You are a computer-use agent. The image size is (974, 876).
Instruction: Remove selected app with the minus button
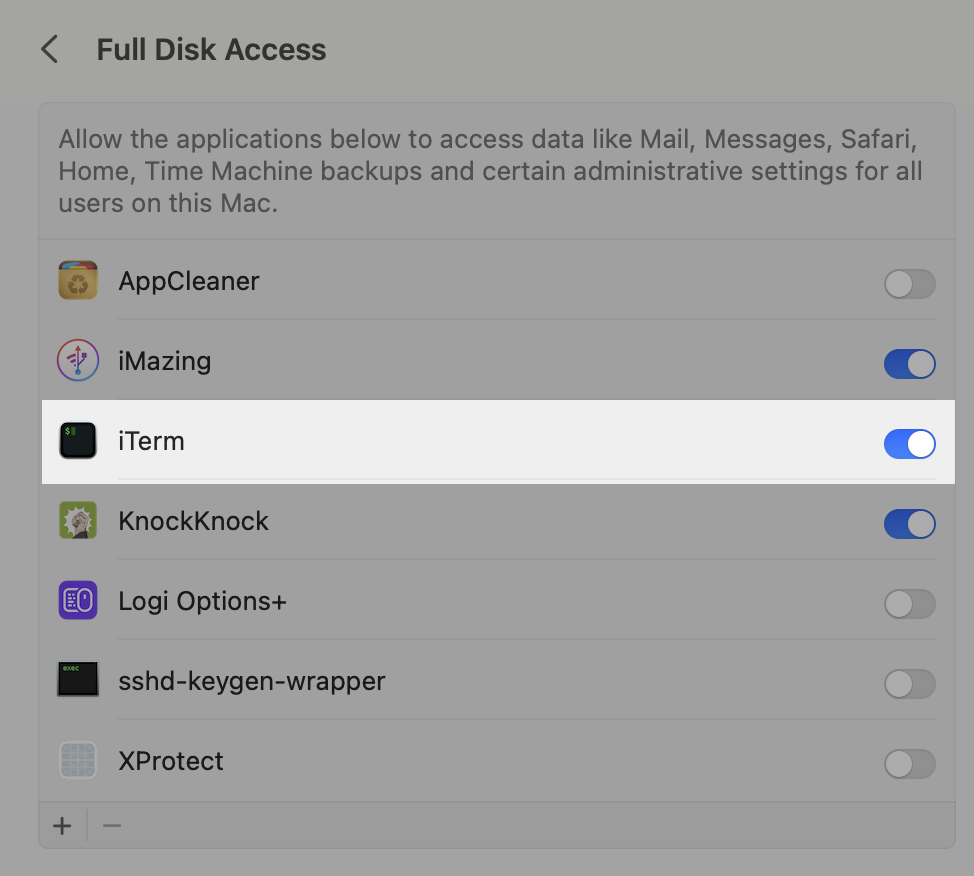click(x=112, y=826)
